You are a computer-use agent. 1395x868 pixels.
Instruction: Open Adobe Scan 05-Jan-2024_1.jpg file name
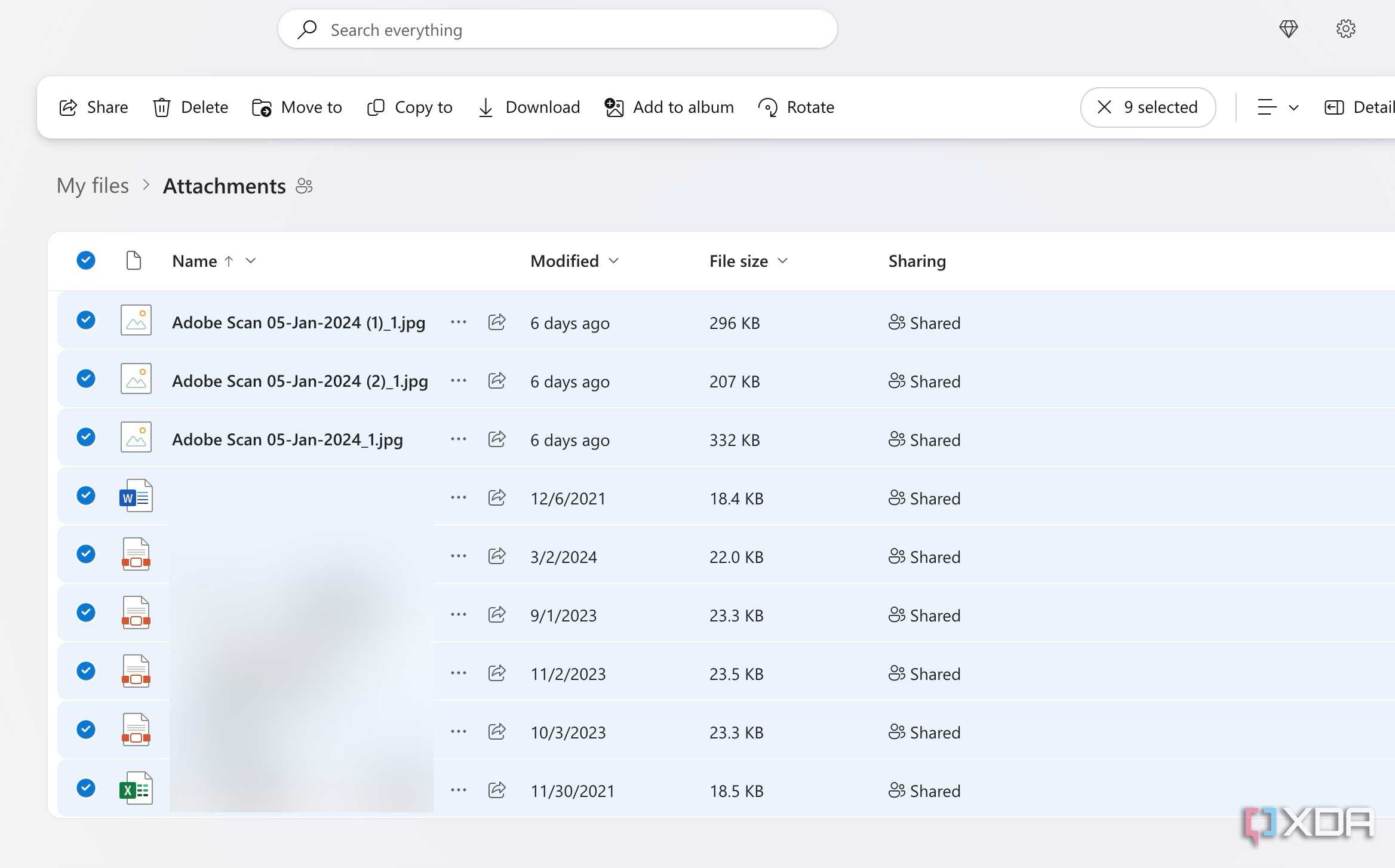287,440
